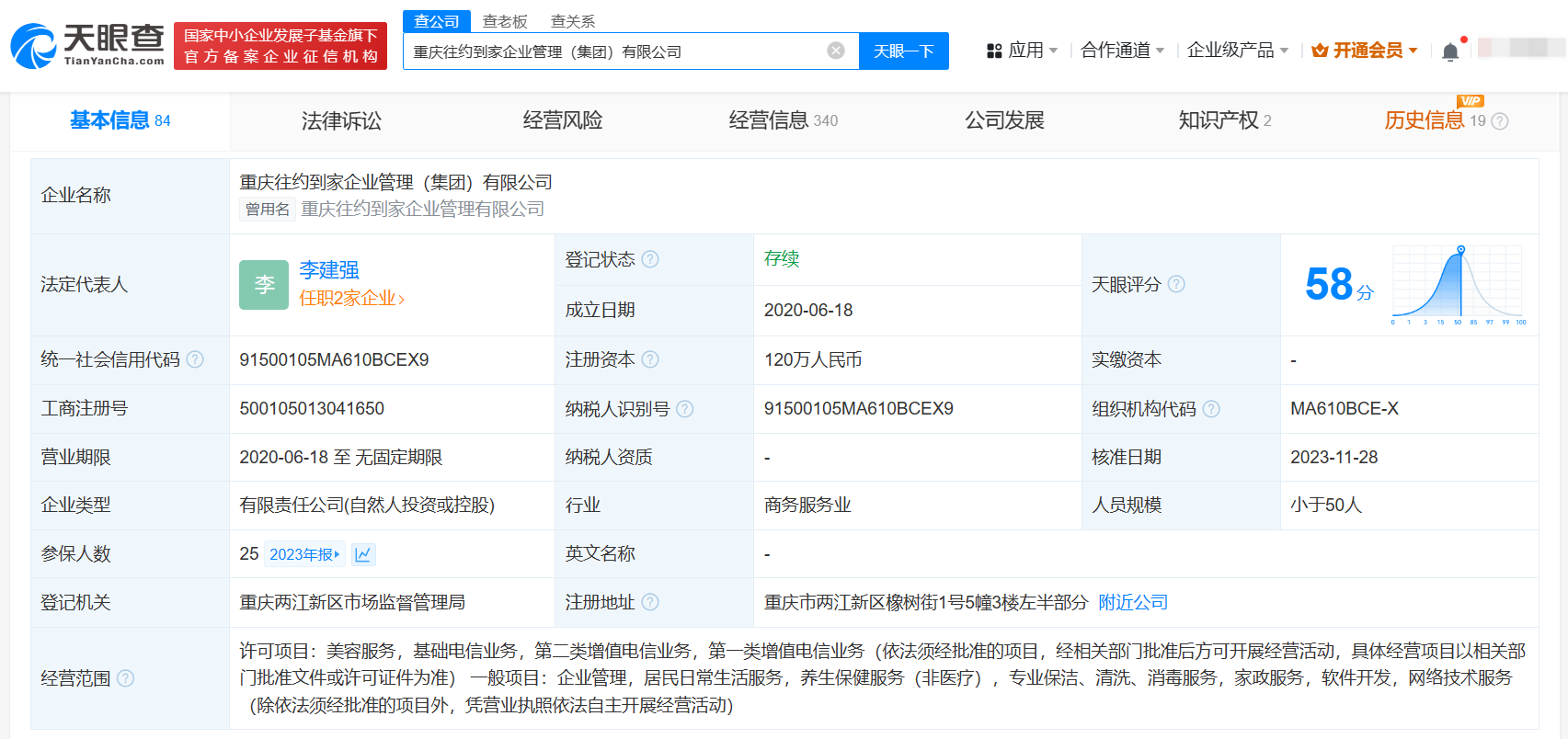Select former name 重庆往约到家企业管理有限公司
The height and width of the screenshot is (739, 1568).
423,210
